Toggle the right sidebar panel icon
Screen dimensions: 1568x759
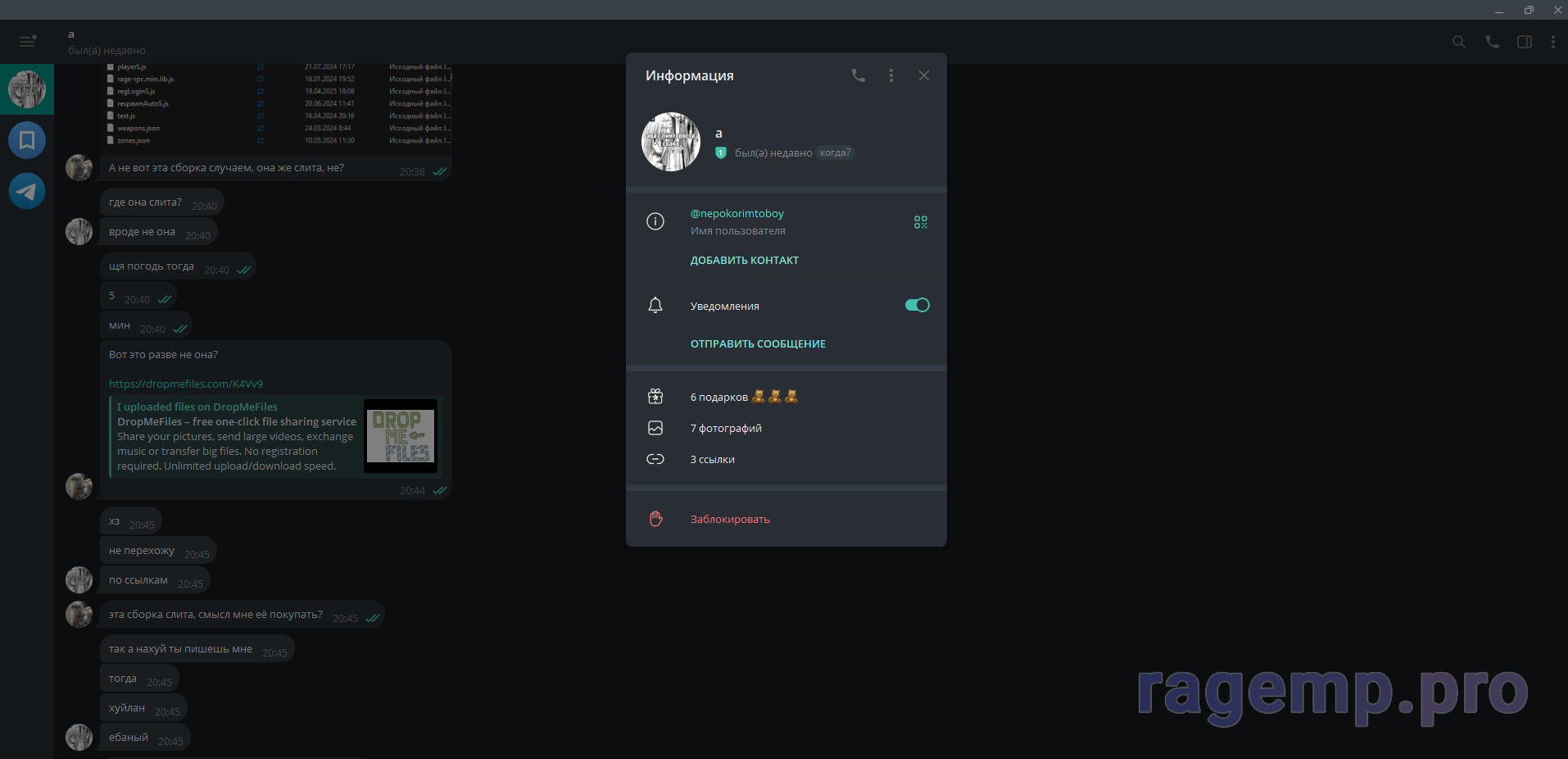coord(1524,42)
